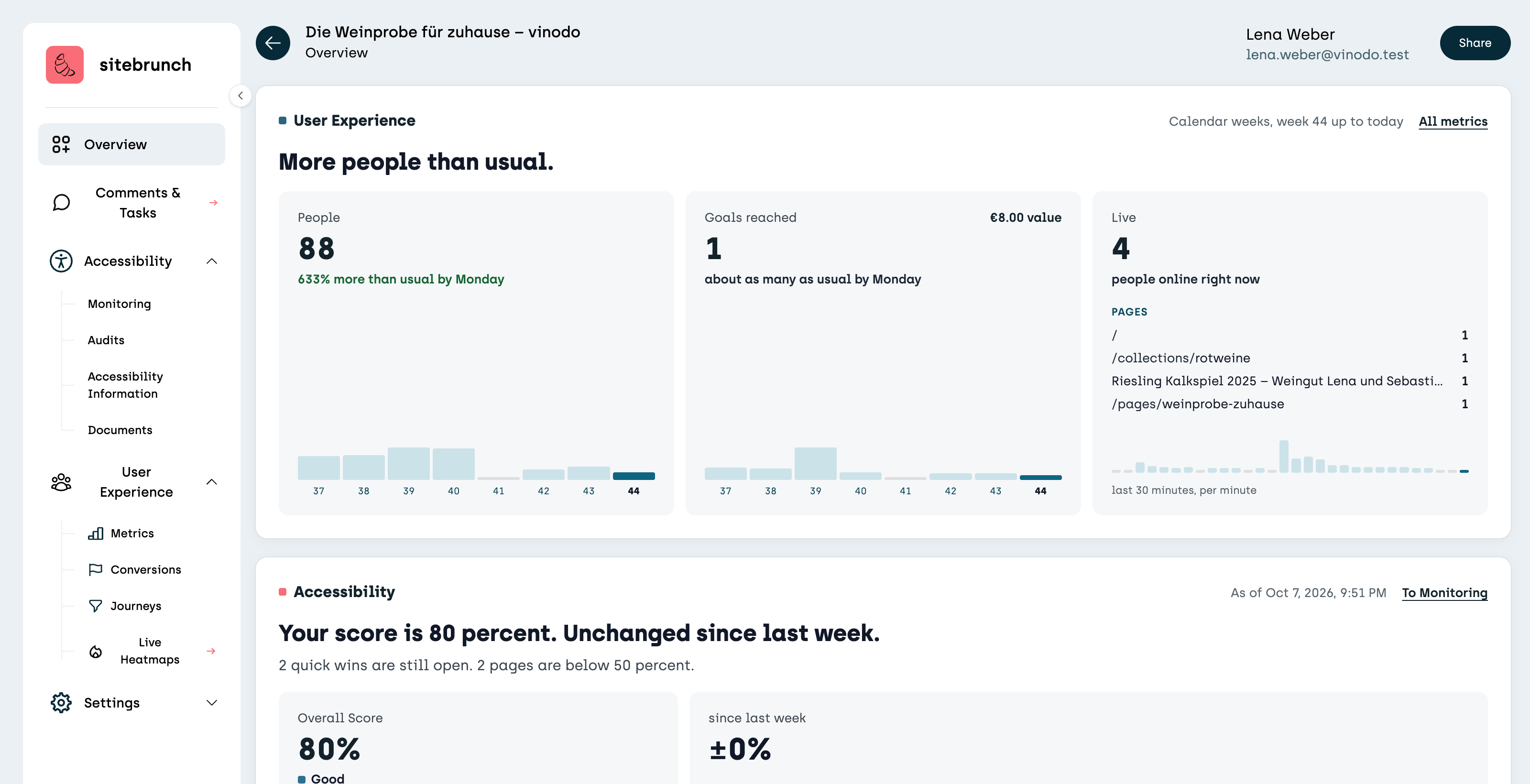Image resolution: width=1530 pixels, height=784 pixels.
Task: Open Live Heatmaps
Action: pyautogui.click(x=150, y=651)
